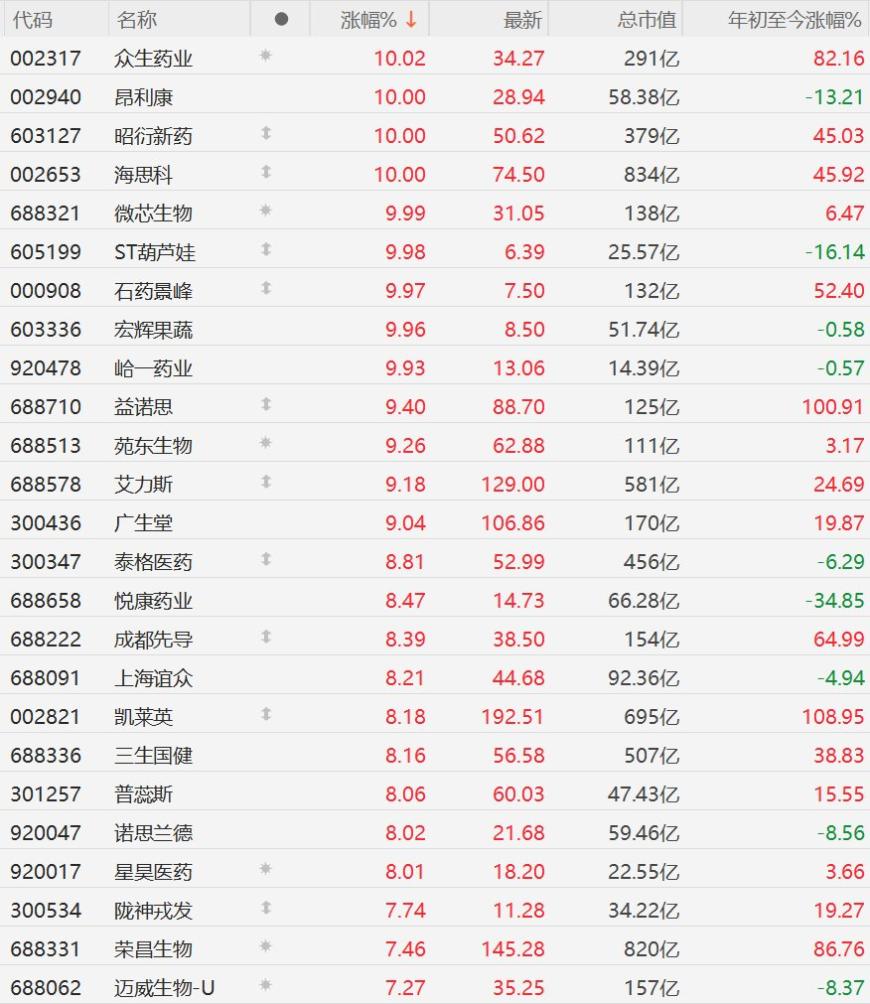The width and height of the screenshot is (870, 1004).
Task: Open the ST葫芦娃 stock name
Action: click(154, 252)
